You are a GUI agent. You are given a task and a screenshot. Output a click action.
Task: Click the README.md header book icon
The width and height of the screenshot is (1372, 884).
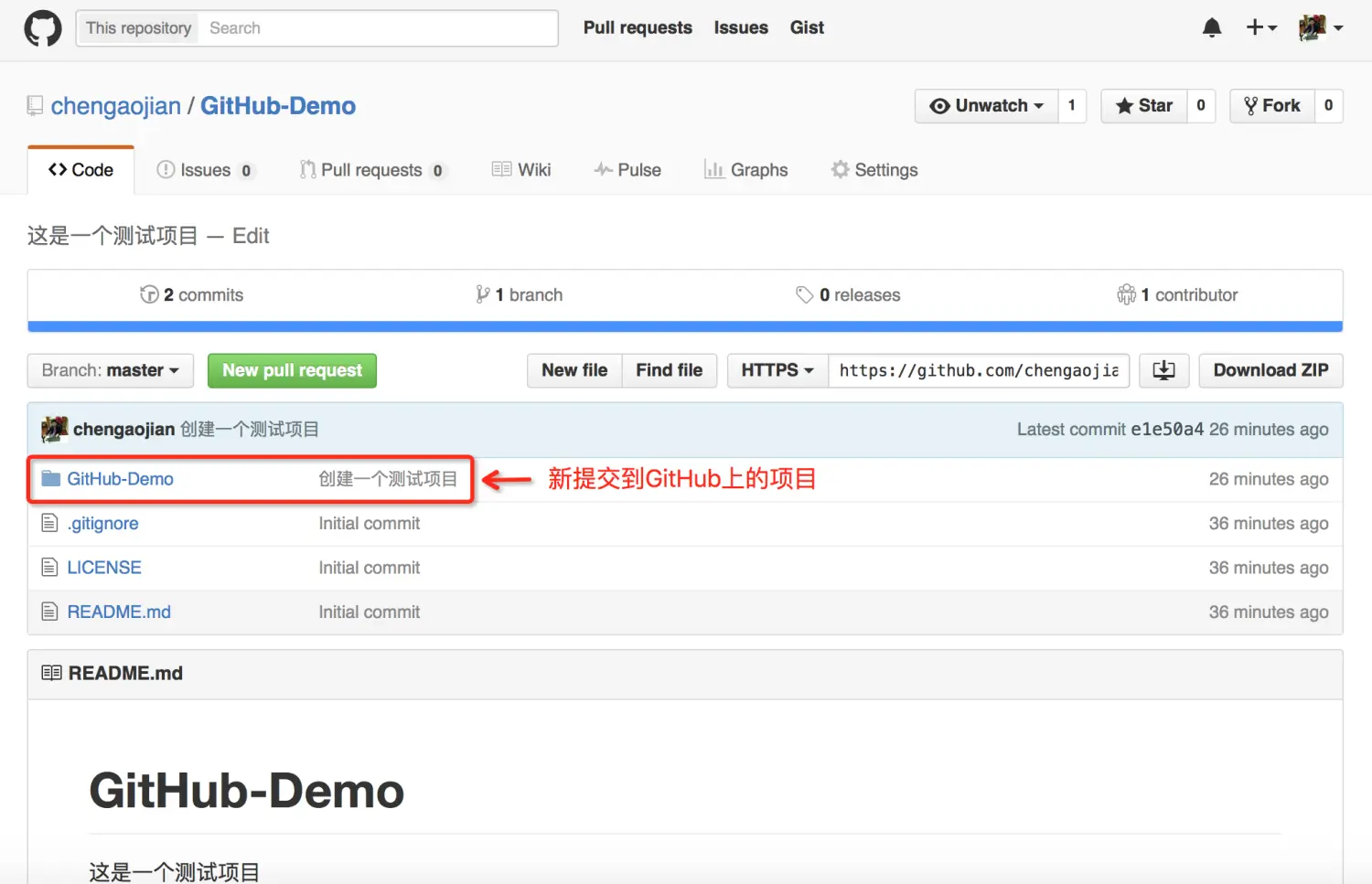pyautogui.click(x=52, y=673)
